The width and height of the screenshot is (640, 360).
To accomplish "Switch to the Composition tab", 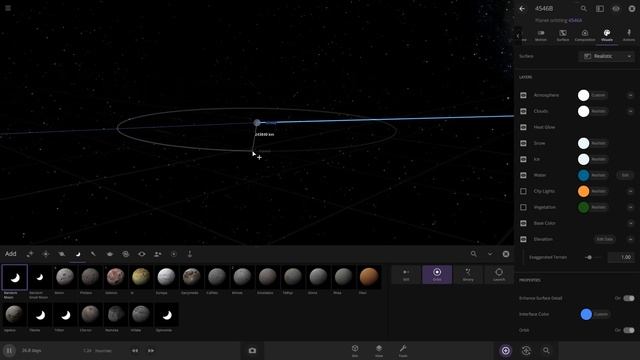I will pyautogui.click(x=585, y=36).
